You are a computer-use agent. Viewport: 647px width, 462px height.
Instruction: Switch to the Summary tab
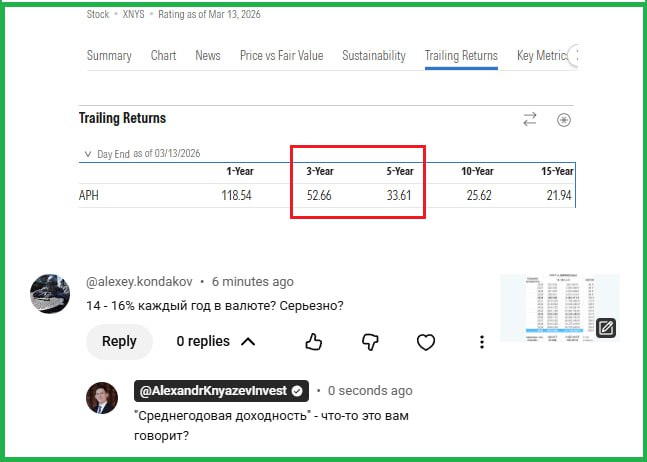[108, 56]
